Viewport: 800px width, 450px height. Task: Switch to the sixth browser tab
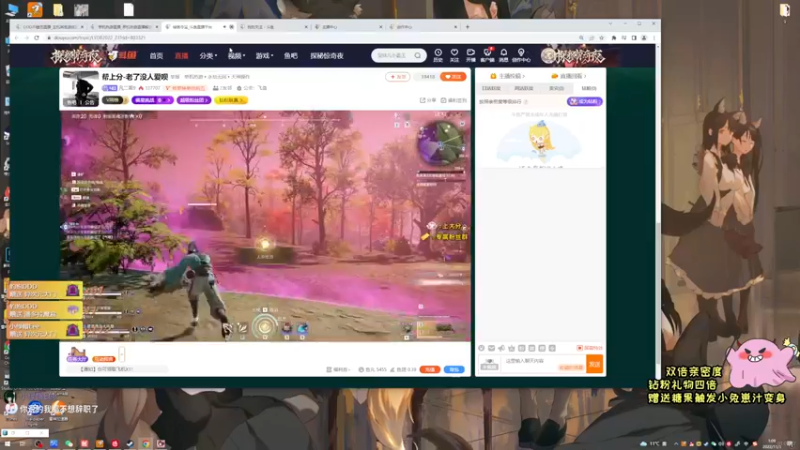(x=422, y=27)
